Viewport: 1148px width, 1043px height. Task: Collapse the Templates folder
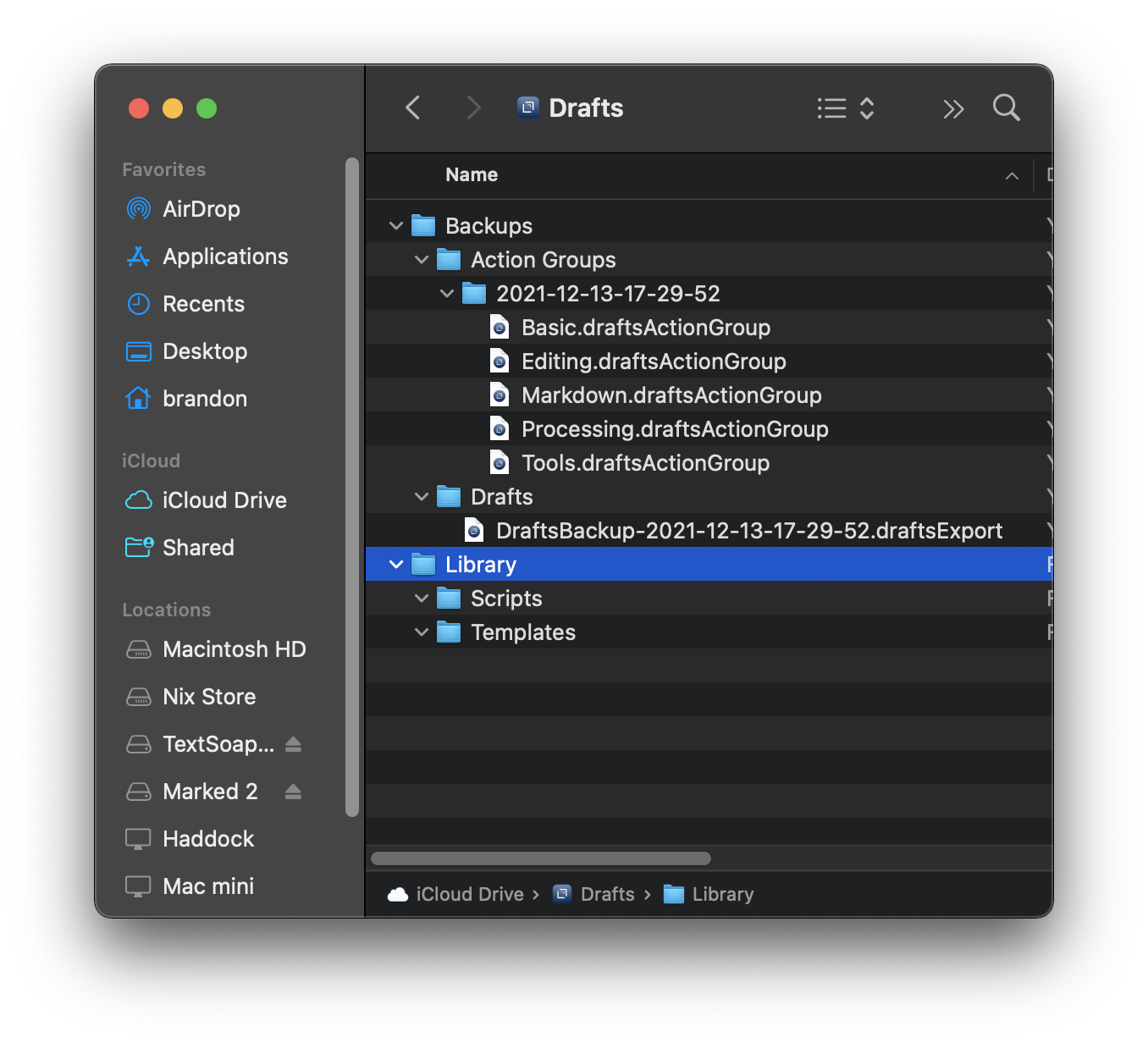coord(421,632)
